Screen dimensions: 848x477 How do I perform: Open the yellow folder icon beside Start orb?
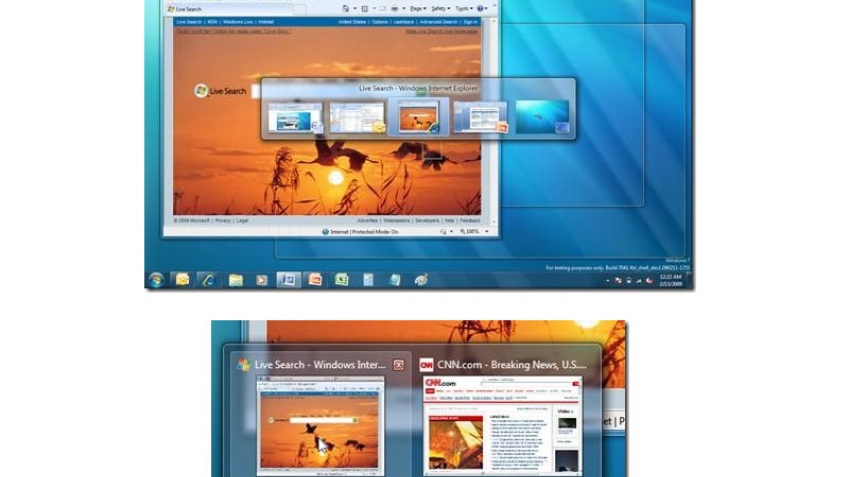tap(182, 280)
